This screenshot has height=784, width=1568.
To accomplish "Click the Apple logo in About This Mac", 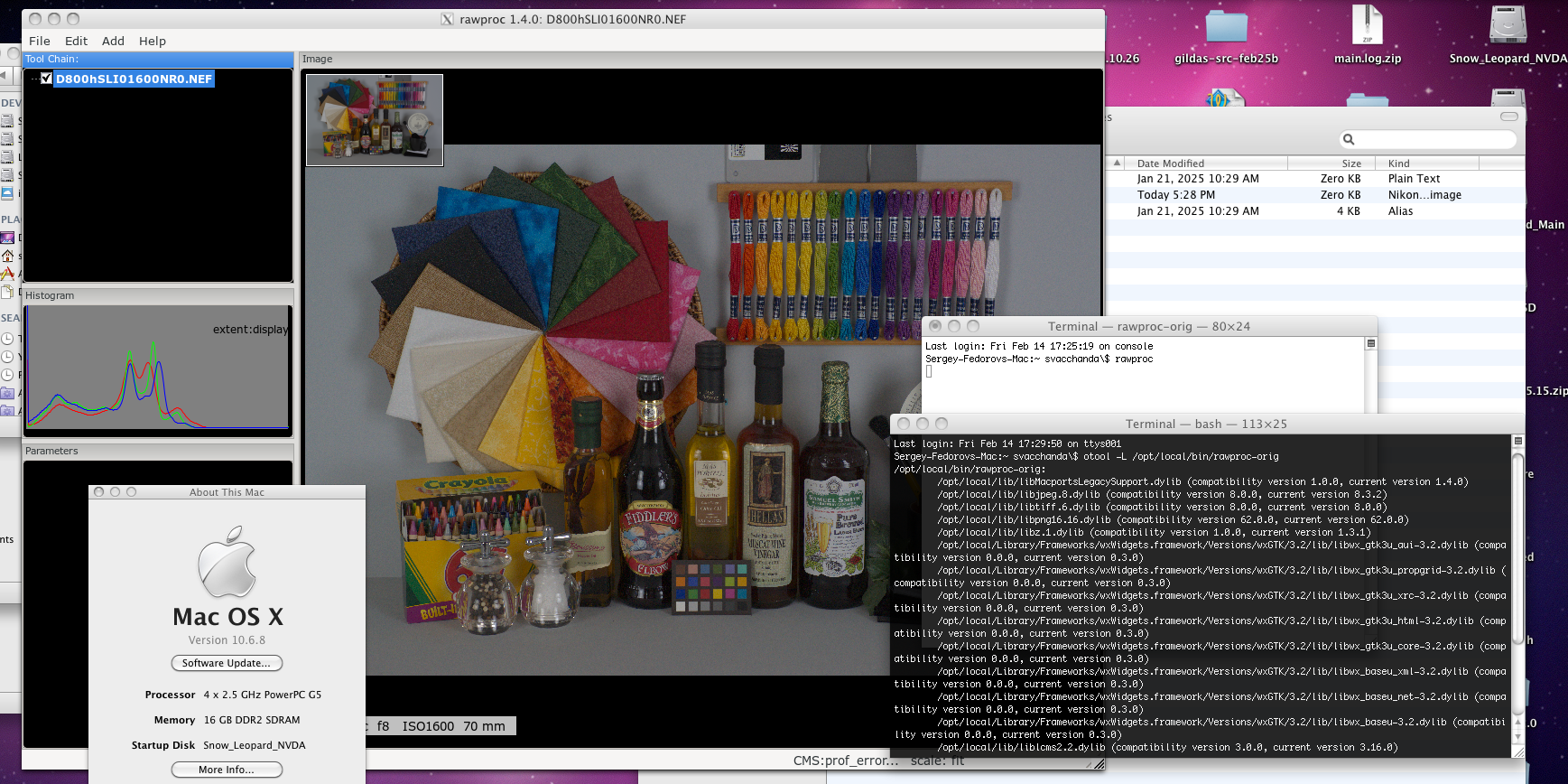I will pos(227,562).
